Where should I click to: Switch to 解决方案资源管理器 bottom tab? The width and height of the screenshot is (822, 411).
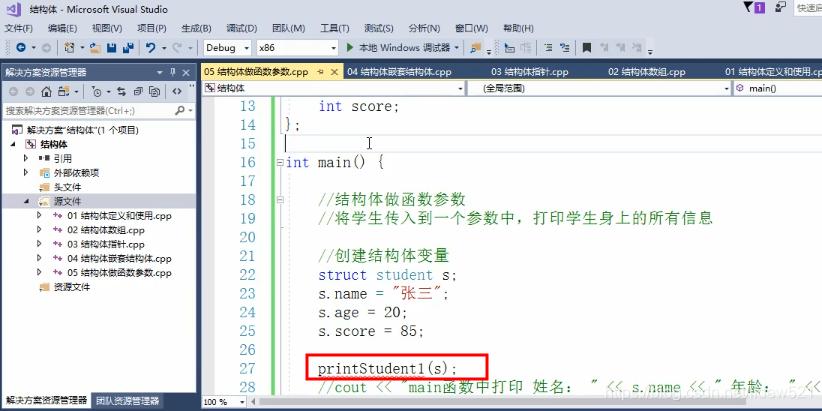[x=46, y=401]
